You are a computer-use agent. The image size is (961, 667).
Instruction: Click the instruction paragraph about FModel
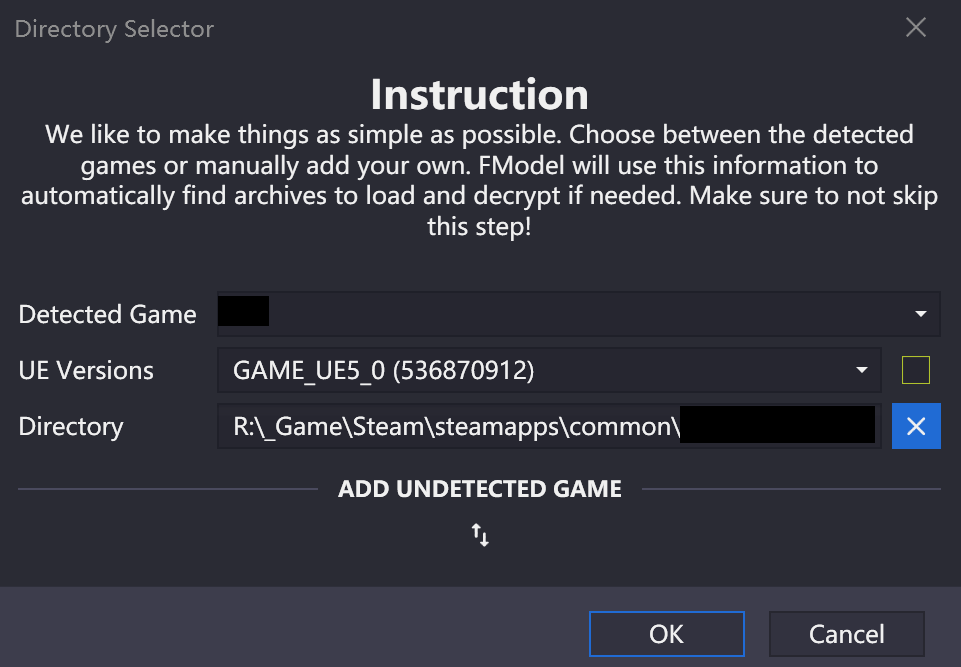pyautogui.click(x=479, y=180)
